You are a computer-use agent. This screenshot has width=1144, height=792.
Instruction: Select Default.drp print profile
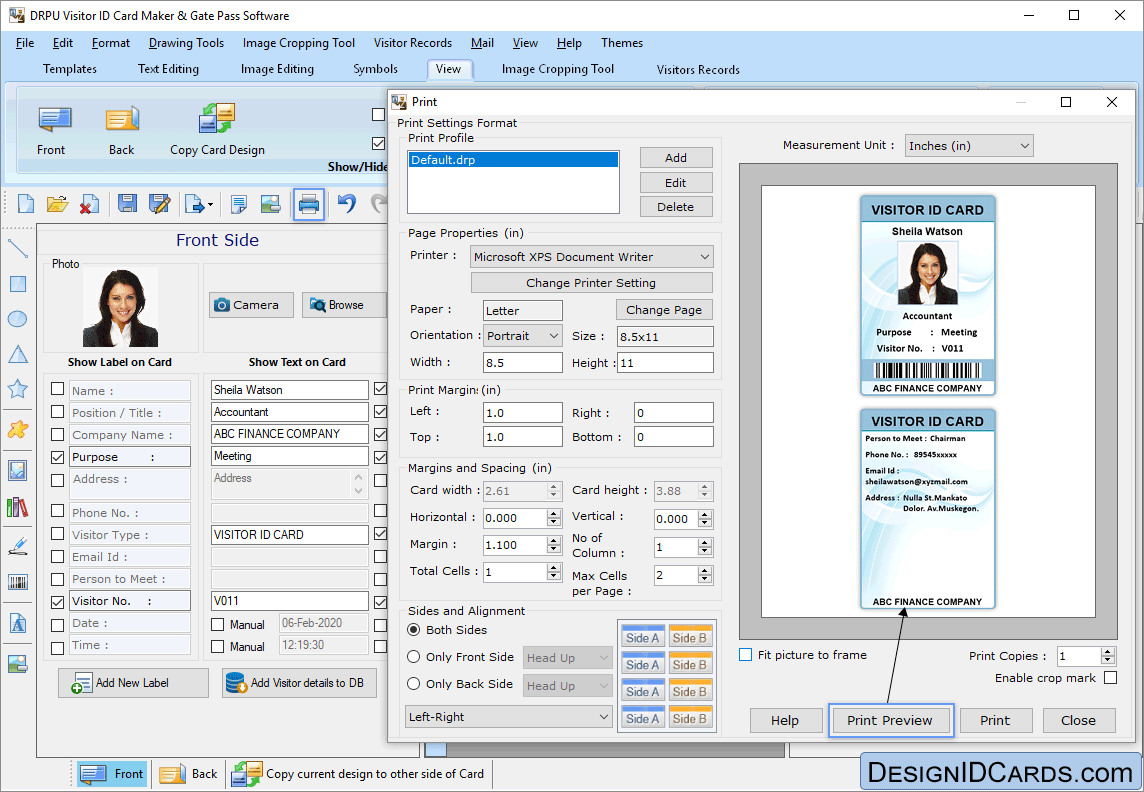point(513,160)
